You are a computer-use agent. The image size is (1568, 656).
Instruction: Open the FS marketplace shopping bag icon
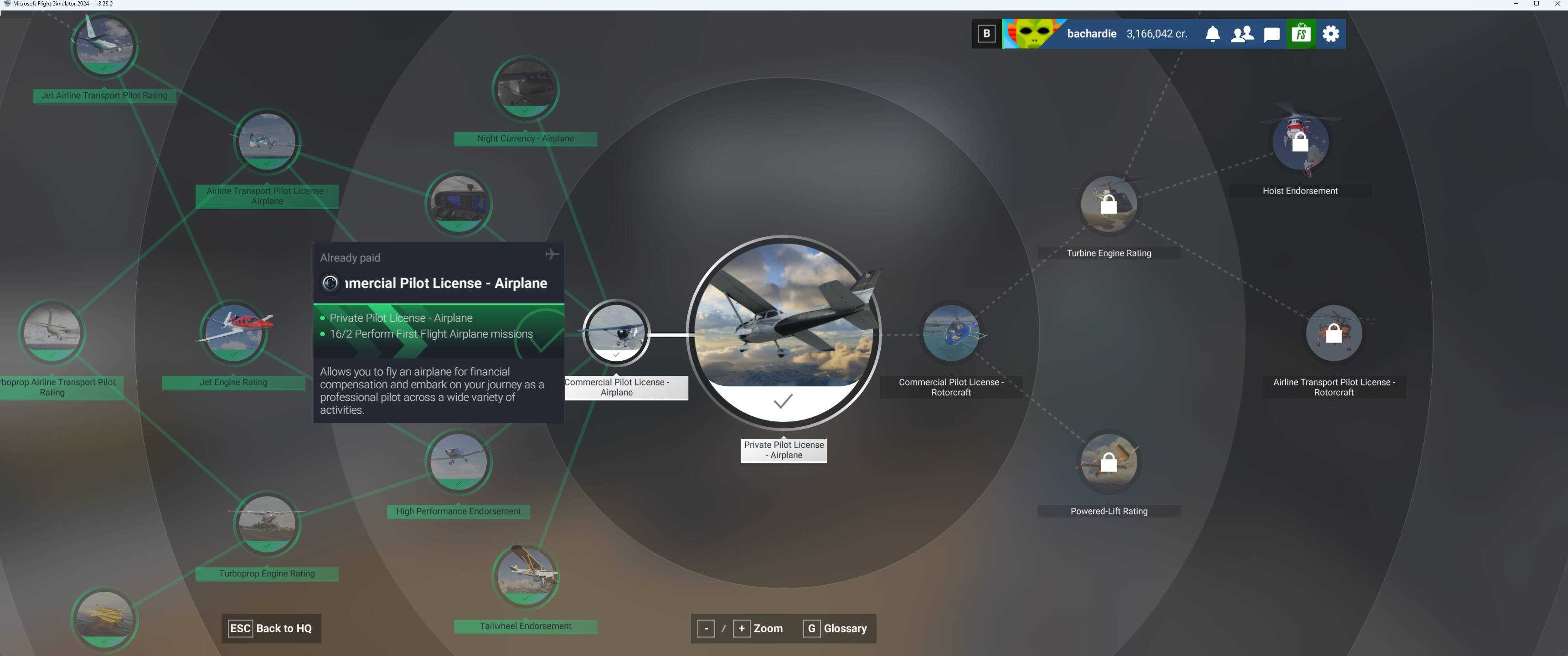coord(1301,33)
